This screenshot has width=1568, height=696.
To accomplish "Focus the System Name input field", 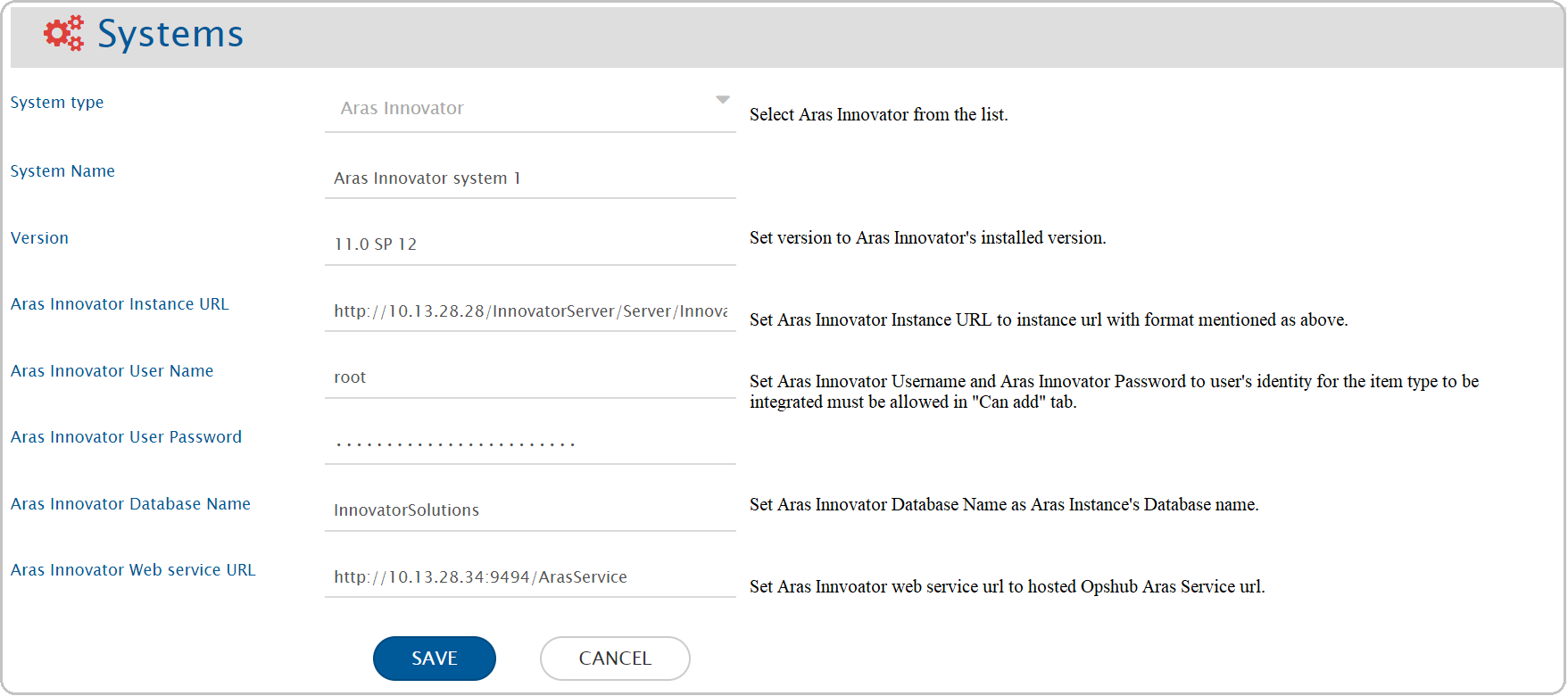I will coord(530,178).
